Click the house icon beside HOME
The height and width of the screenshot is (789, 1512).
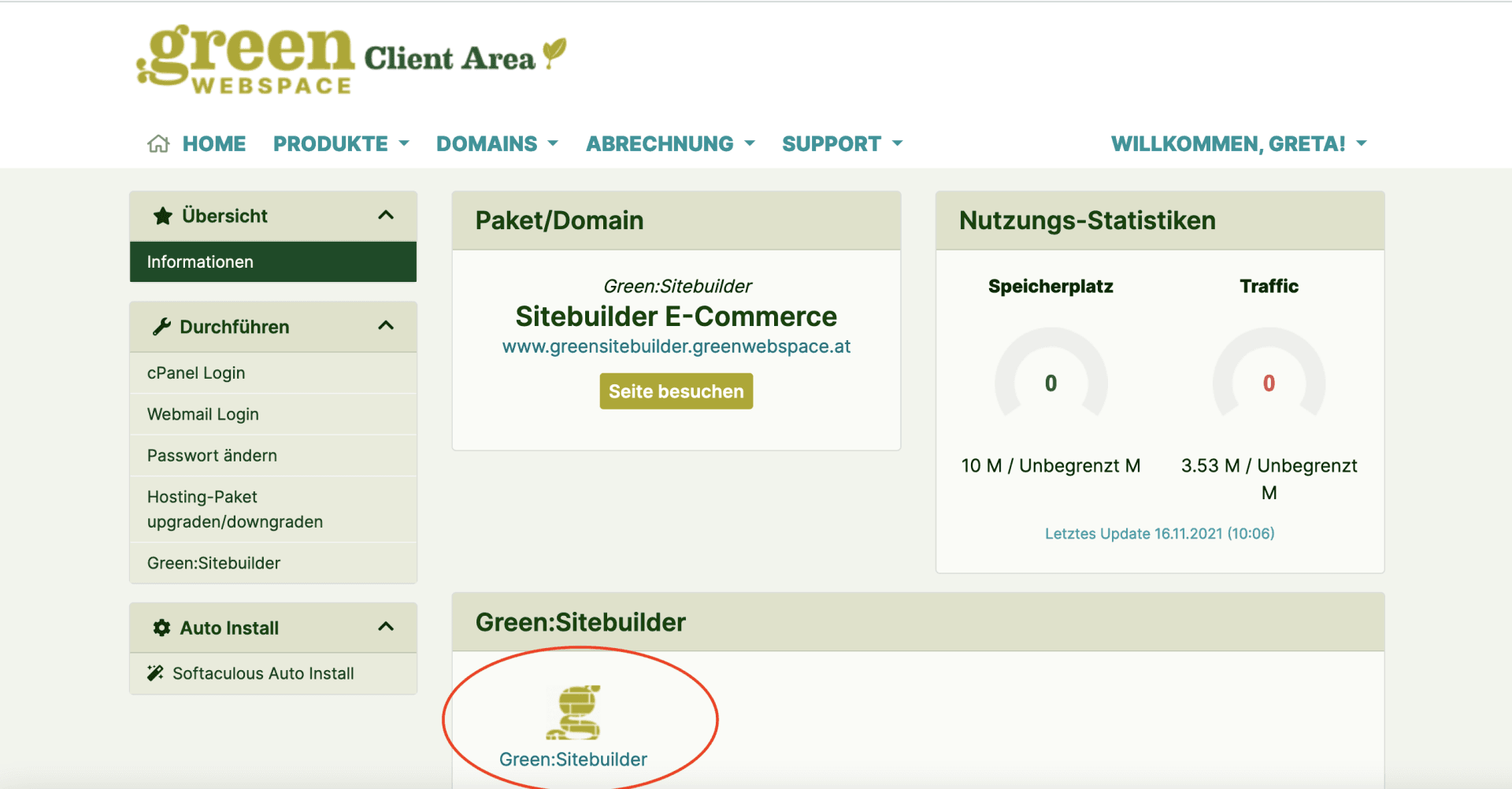158,143
